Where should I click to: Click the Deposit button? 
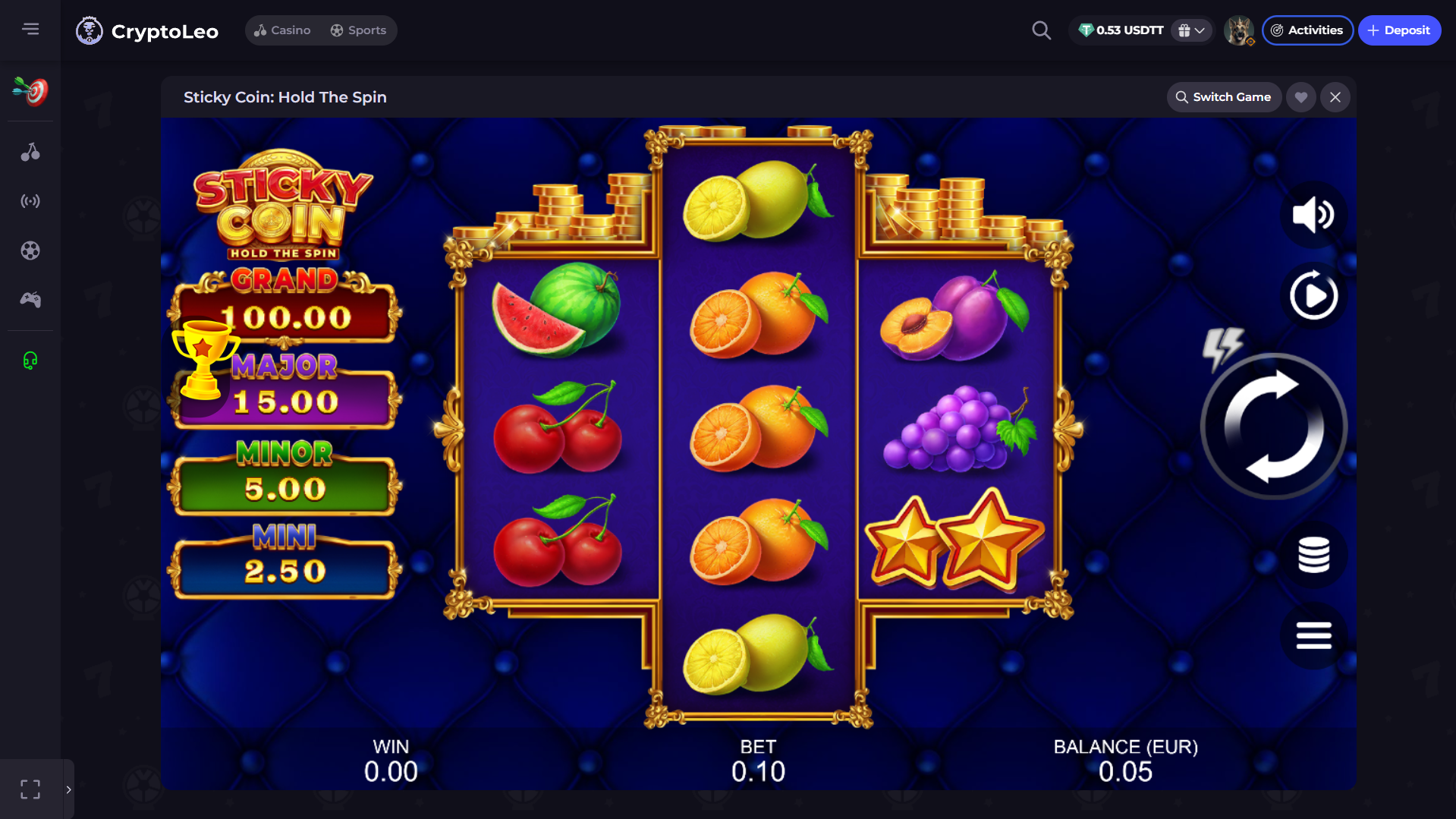(1399, 30)
